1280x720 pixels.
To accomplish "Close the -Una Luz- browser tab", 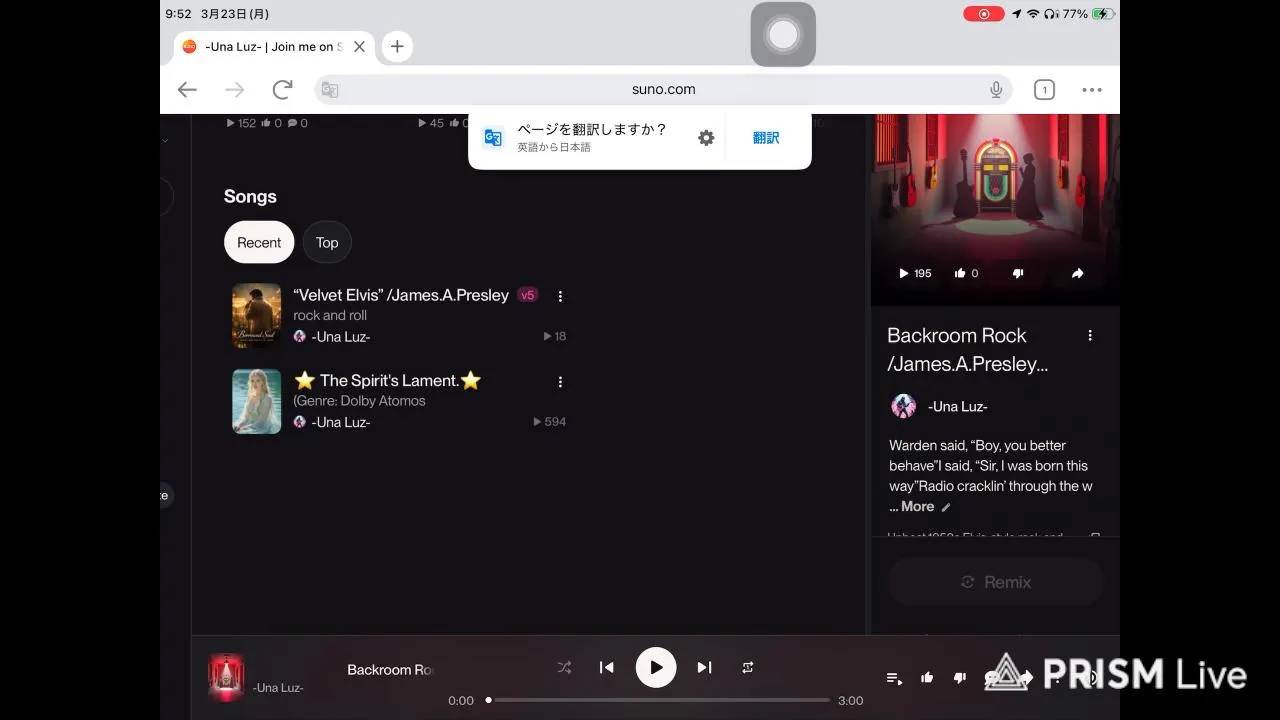I will 359,46.
